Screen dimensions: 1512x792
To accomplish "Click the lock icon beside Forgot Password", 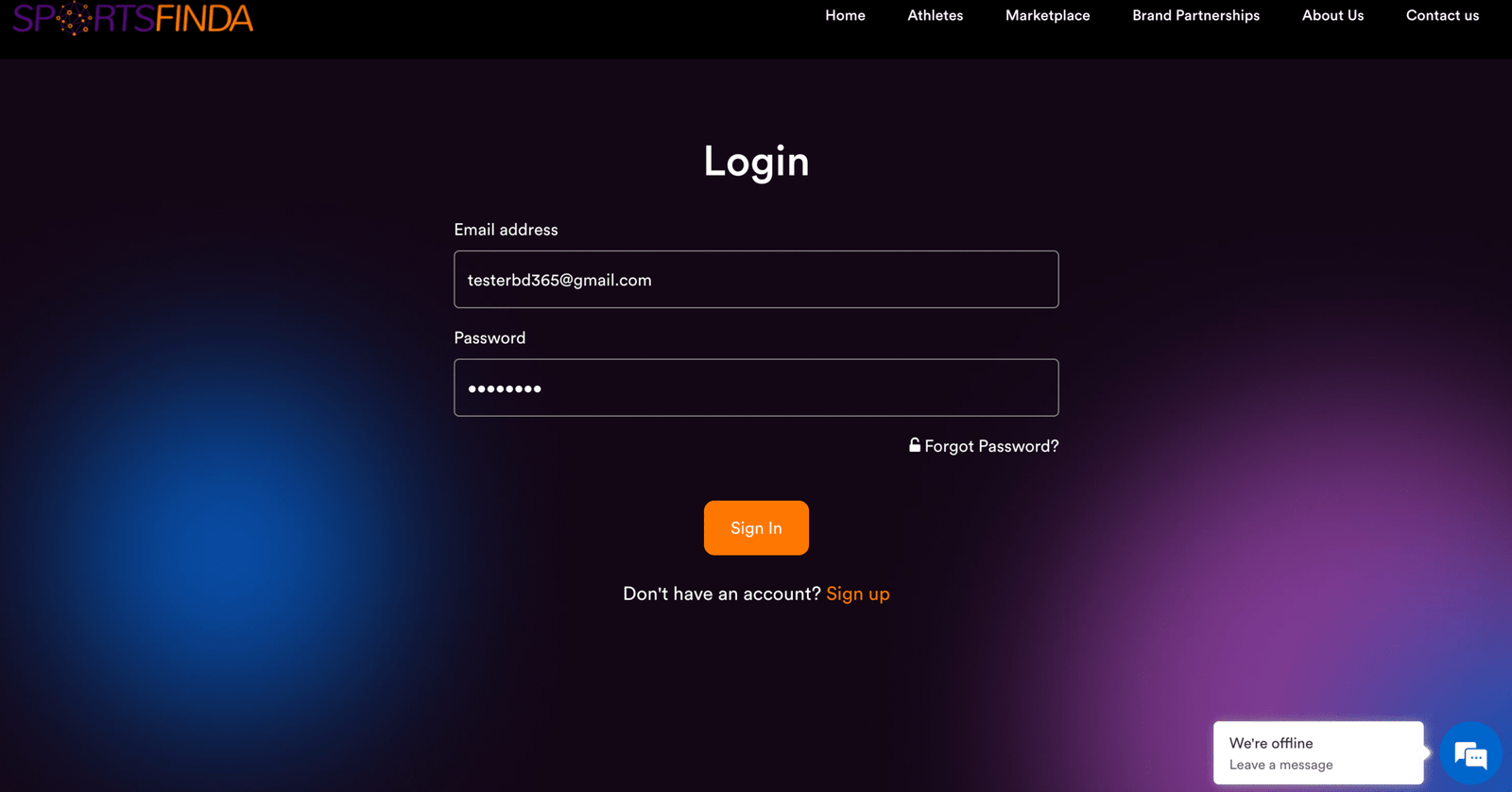I will (x=915, y=444).
